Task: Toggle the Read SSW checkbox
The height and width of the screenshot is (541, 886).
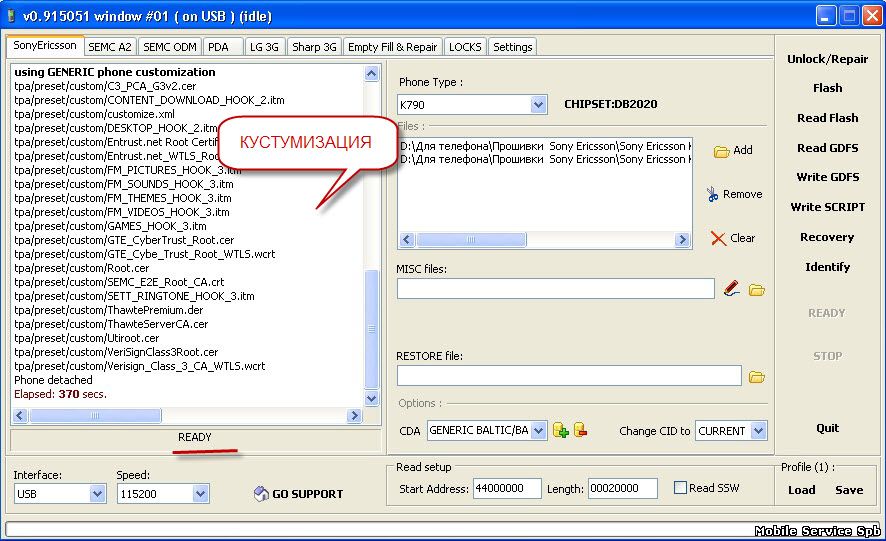Action: click(x=681, y=487)
